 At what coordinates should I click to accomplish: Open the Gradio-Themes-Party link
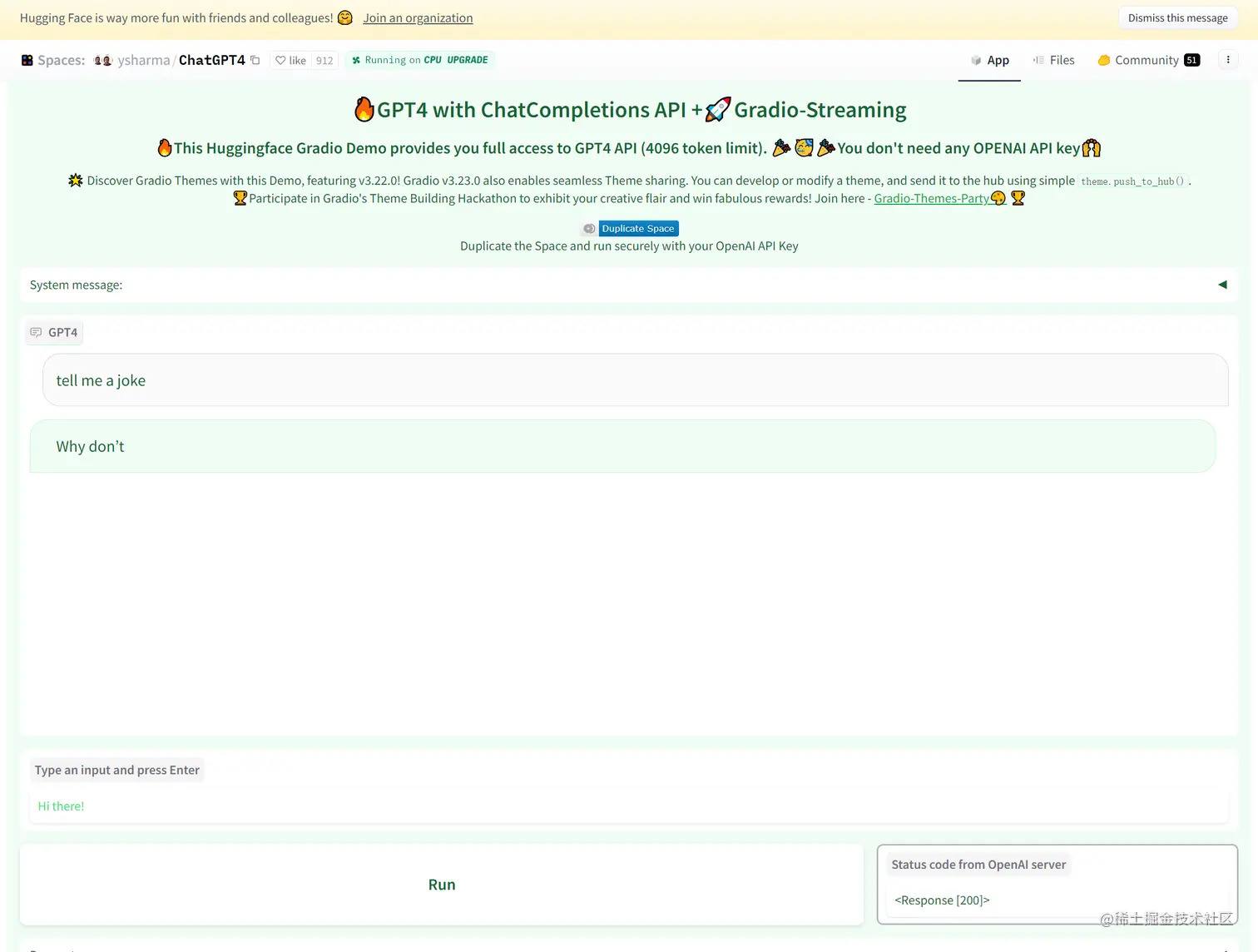(940, 198)
